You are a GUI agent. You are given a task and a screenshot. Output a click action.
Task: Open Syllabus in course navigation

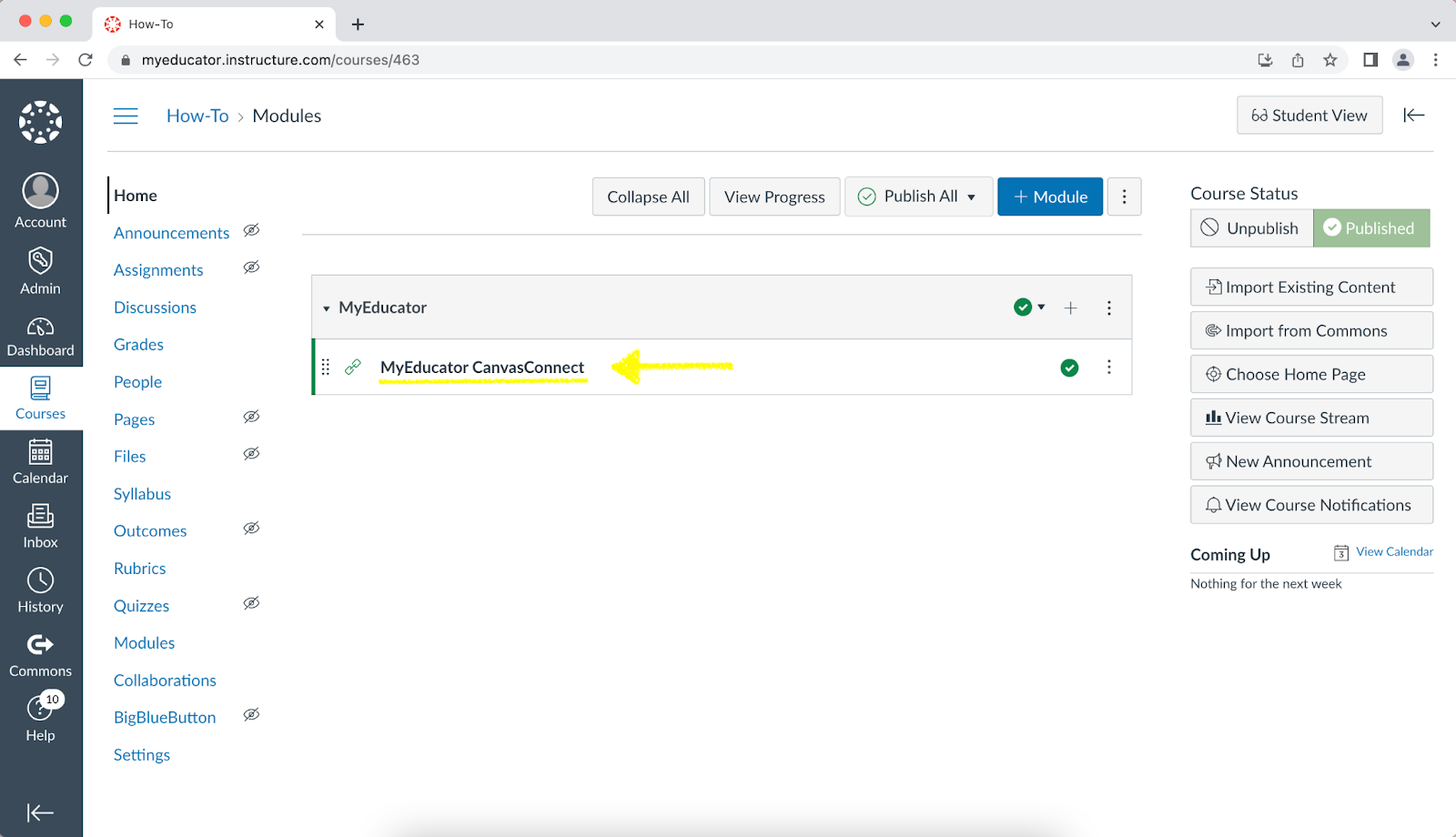(142, 494)
